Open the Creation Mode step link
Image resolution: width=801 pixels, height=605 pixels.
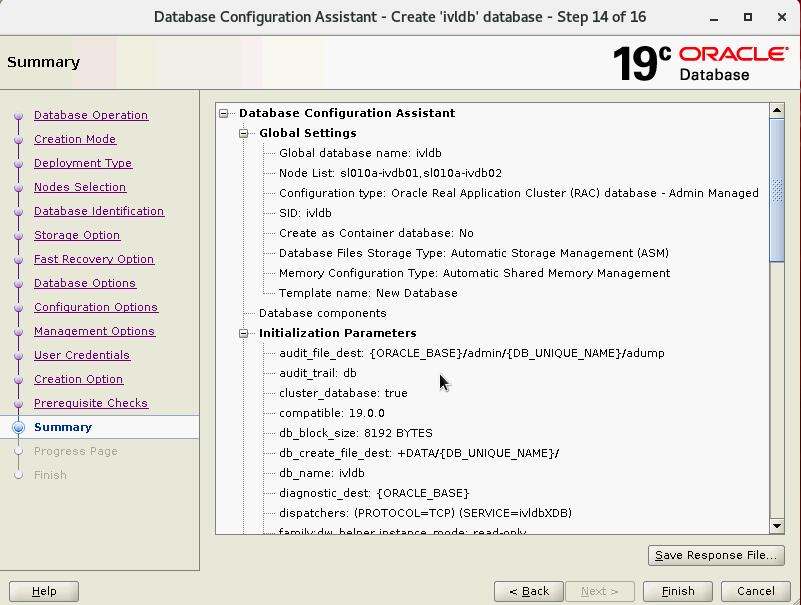(x=75, y=139)
